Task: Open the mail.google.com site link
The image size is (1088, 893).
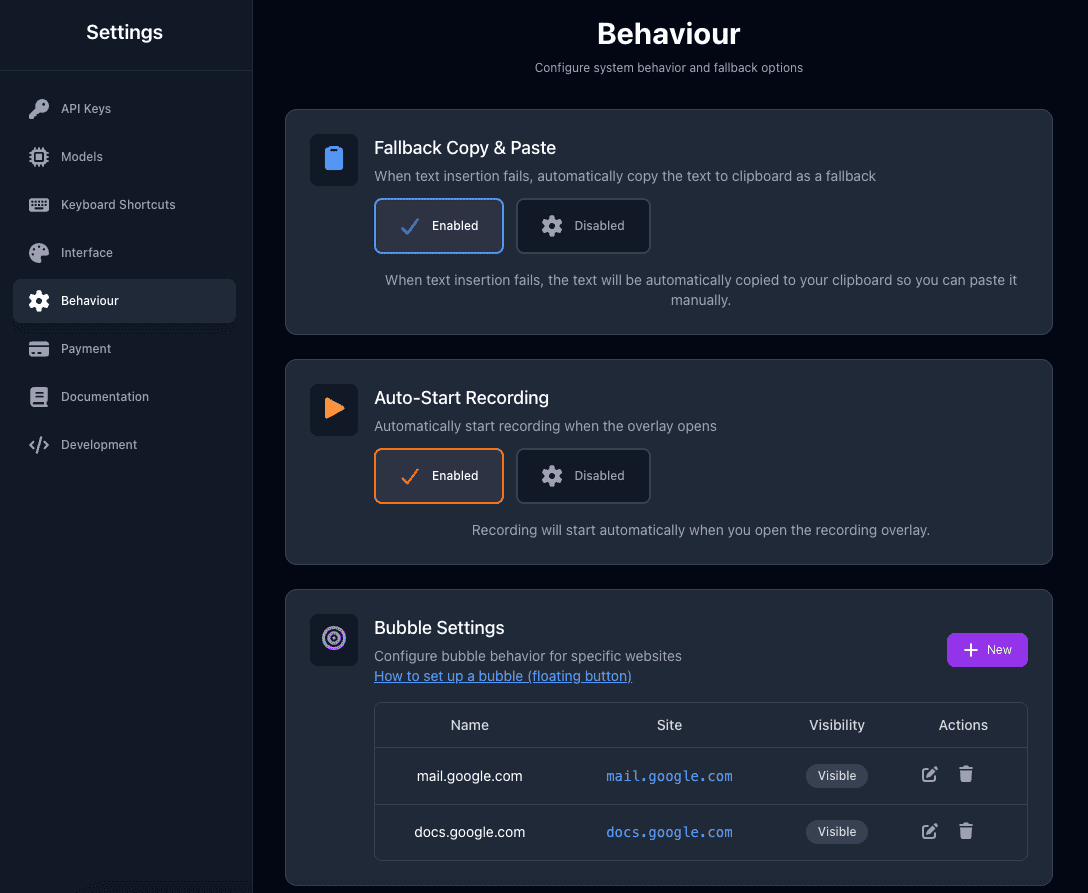Action: 669,776
